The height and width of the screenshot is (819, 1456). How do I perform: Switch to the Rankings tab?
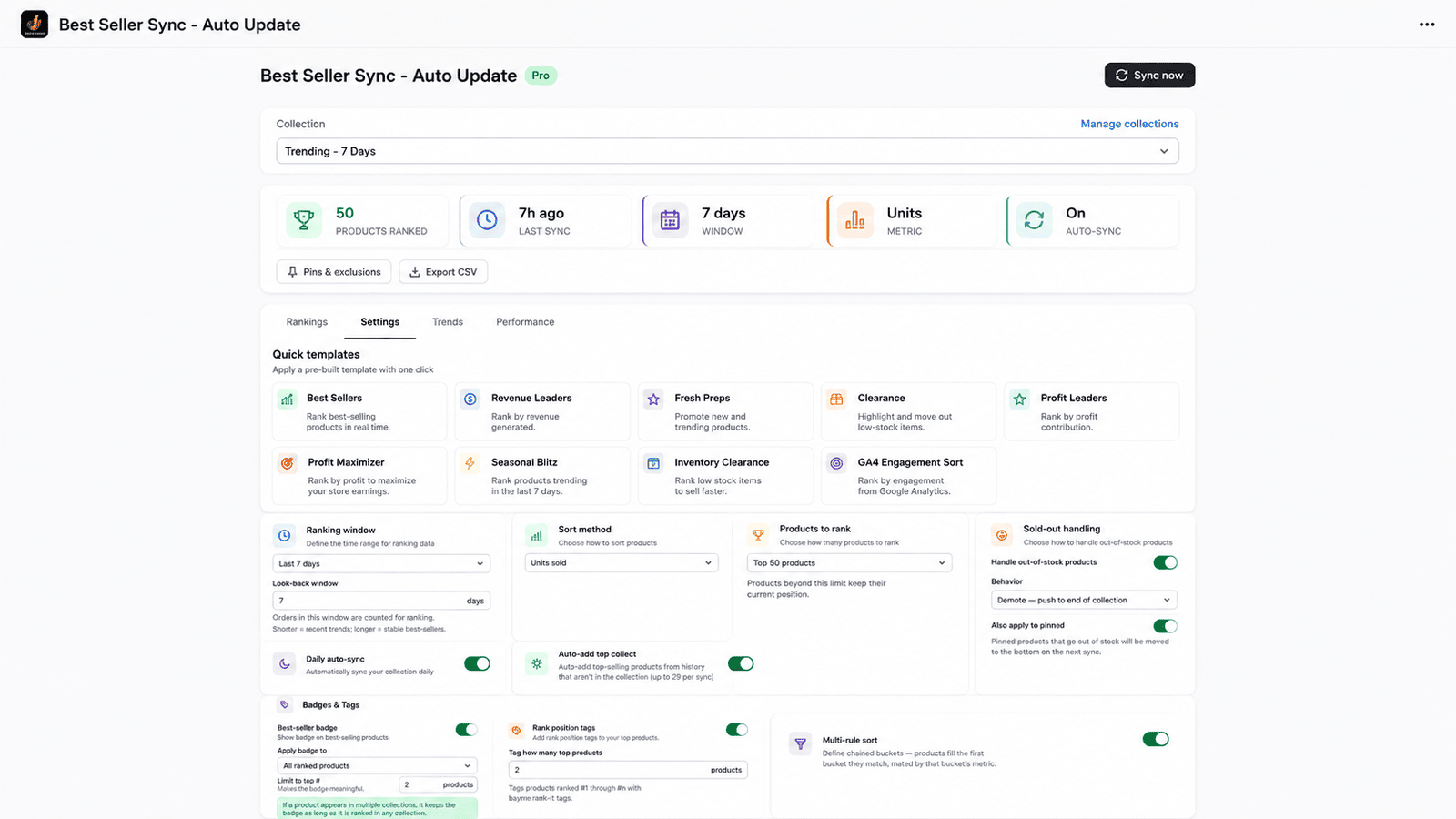(x=307, y=322)
